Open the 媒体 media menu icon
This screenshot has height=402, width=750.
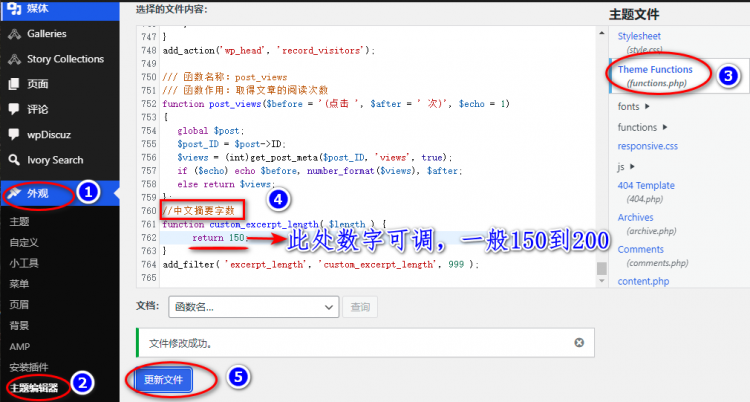[x=14, y=8]
